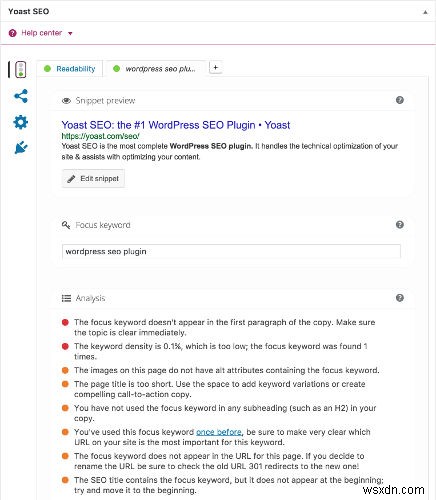Click the snippet URL https://yoast.com/seo/

[x=100, y=136]
